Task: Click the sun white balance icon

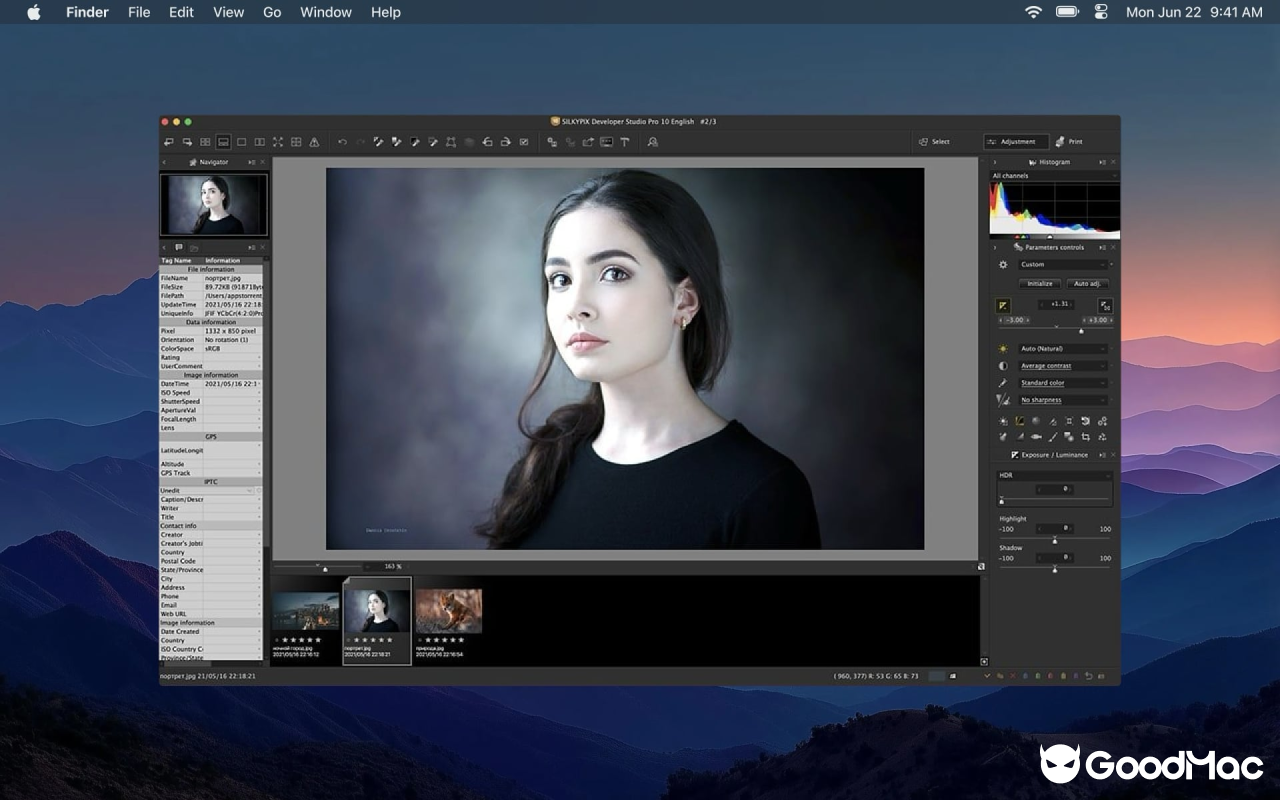Action: point(1003,349)
